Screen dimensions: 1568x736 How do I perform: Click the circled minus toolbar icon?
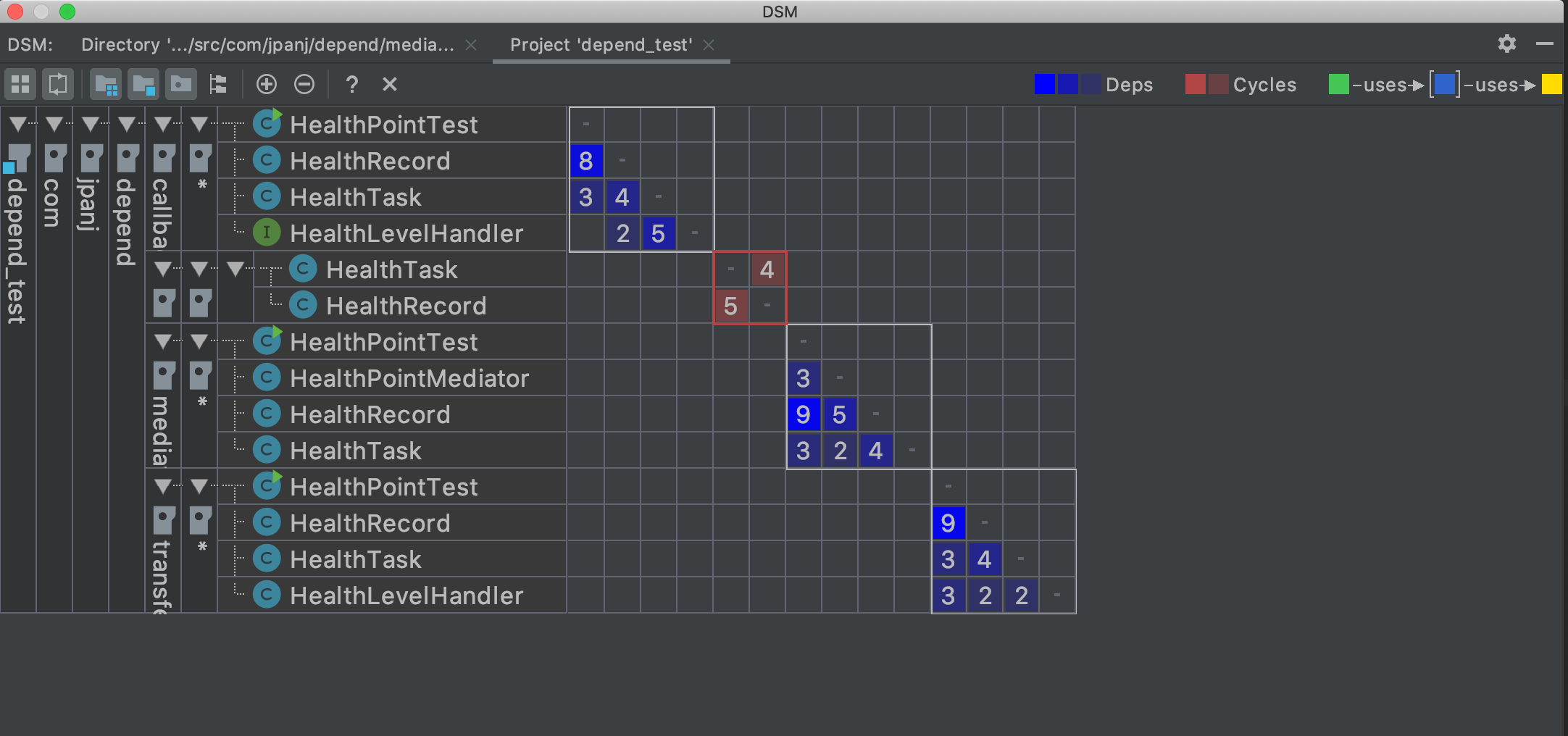tap(304, 84)
